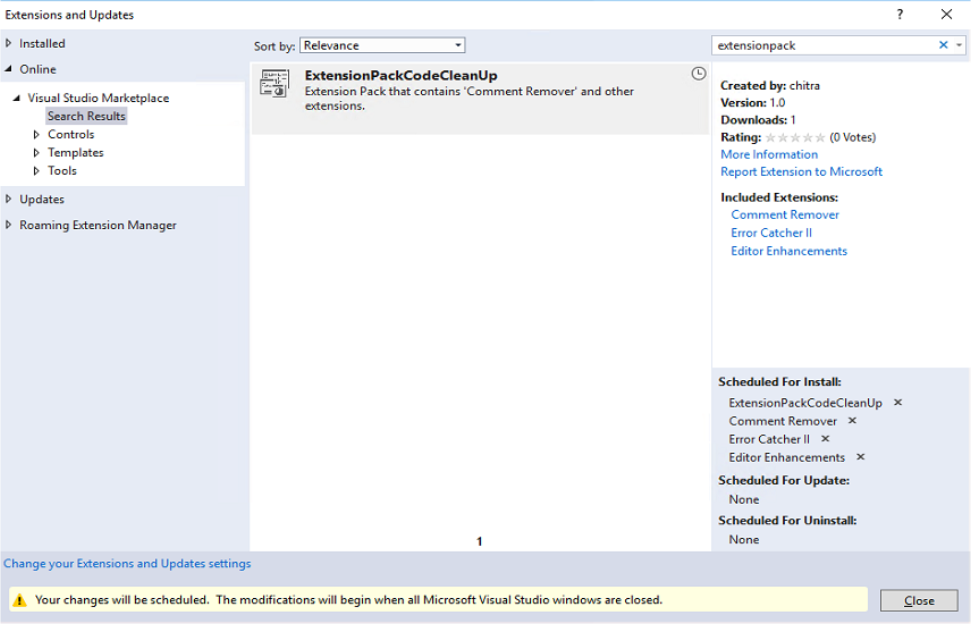971x624 pixels.
Task: Click the scheduled clock icon on ExtensionPackCodeCleanUp
Action: tap(699, 74)
